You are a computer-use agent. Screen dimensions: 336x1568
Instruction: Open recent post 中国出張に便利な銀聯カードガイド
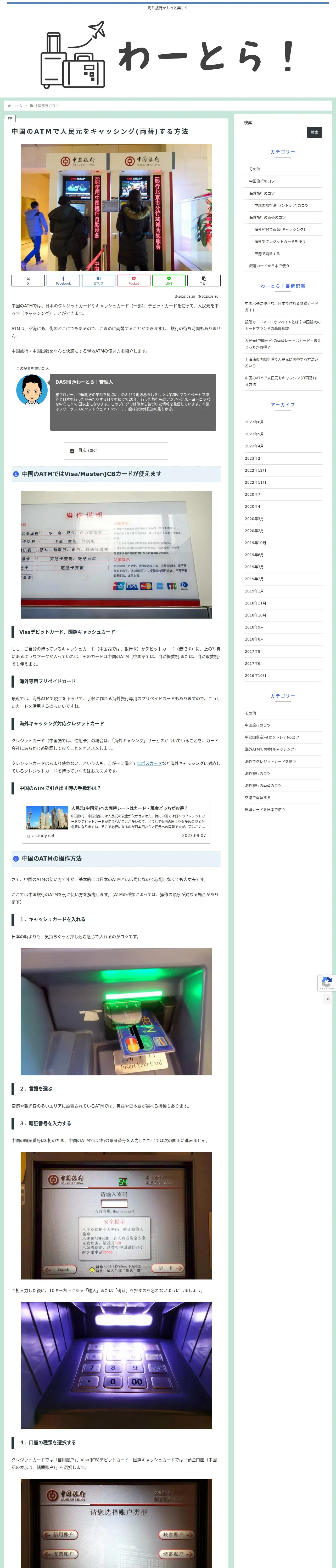point(283,307)
